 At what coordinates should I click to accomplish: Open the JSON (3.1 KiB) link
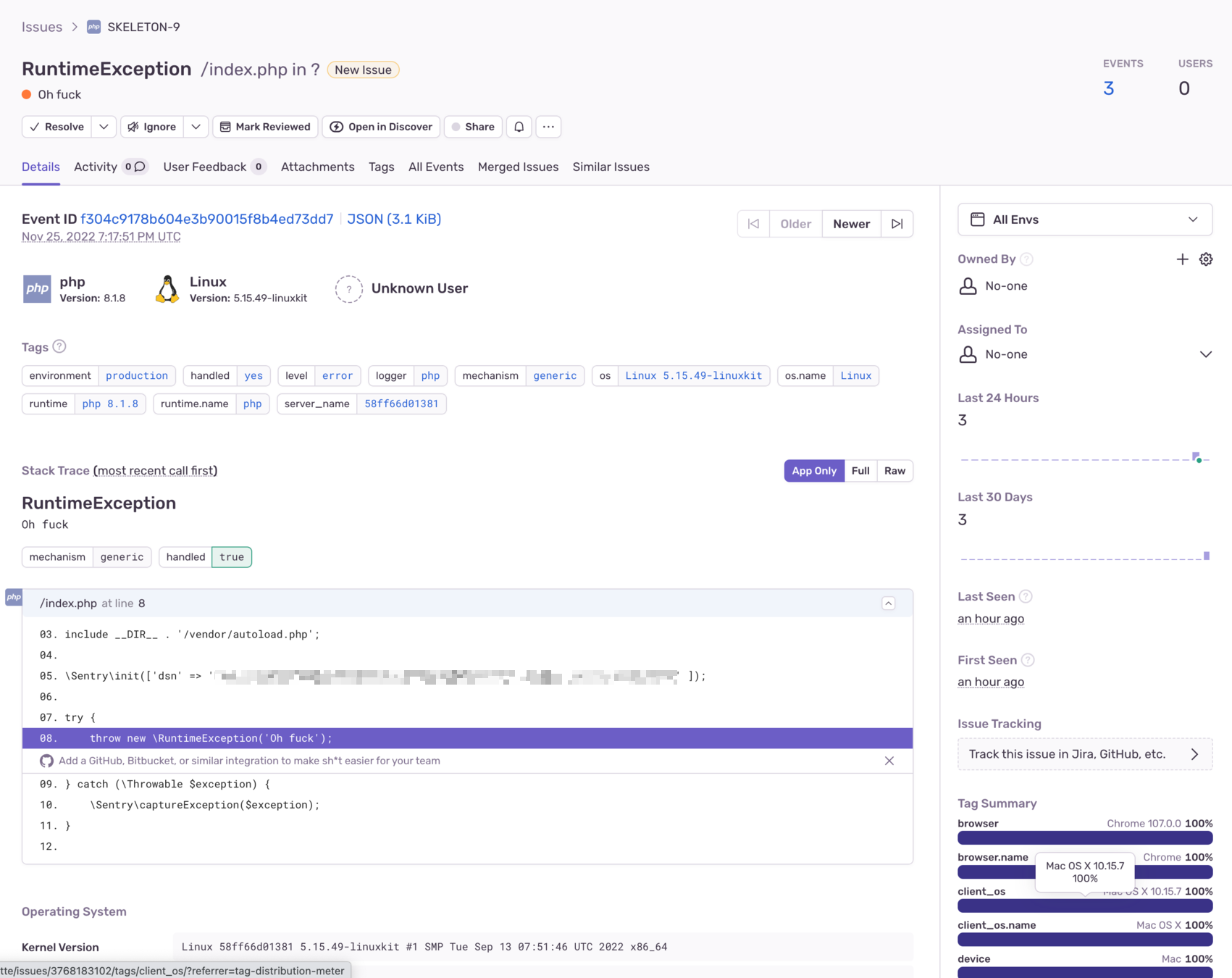point(394,219)
